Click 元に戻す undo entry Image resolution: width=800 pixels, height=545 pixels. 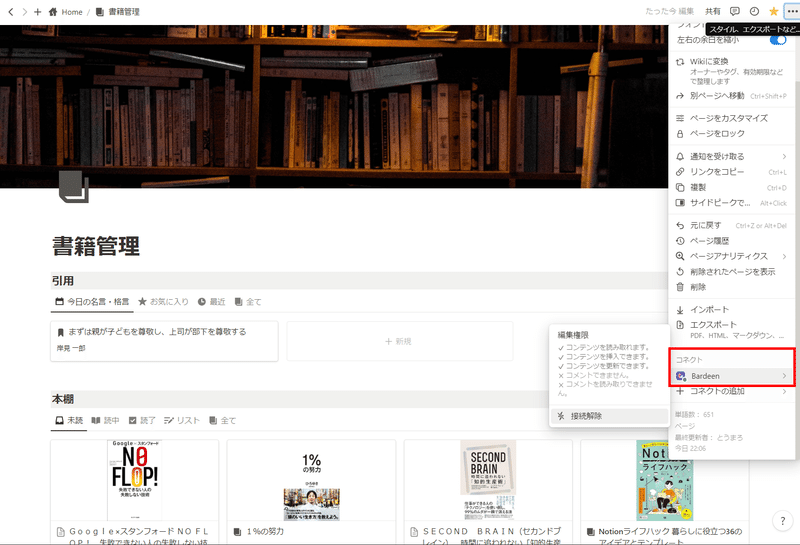point(732,225)
